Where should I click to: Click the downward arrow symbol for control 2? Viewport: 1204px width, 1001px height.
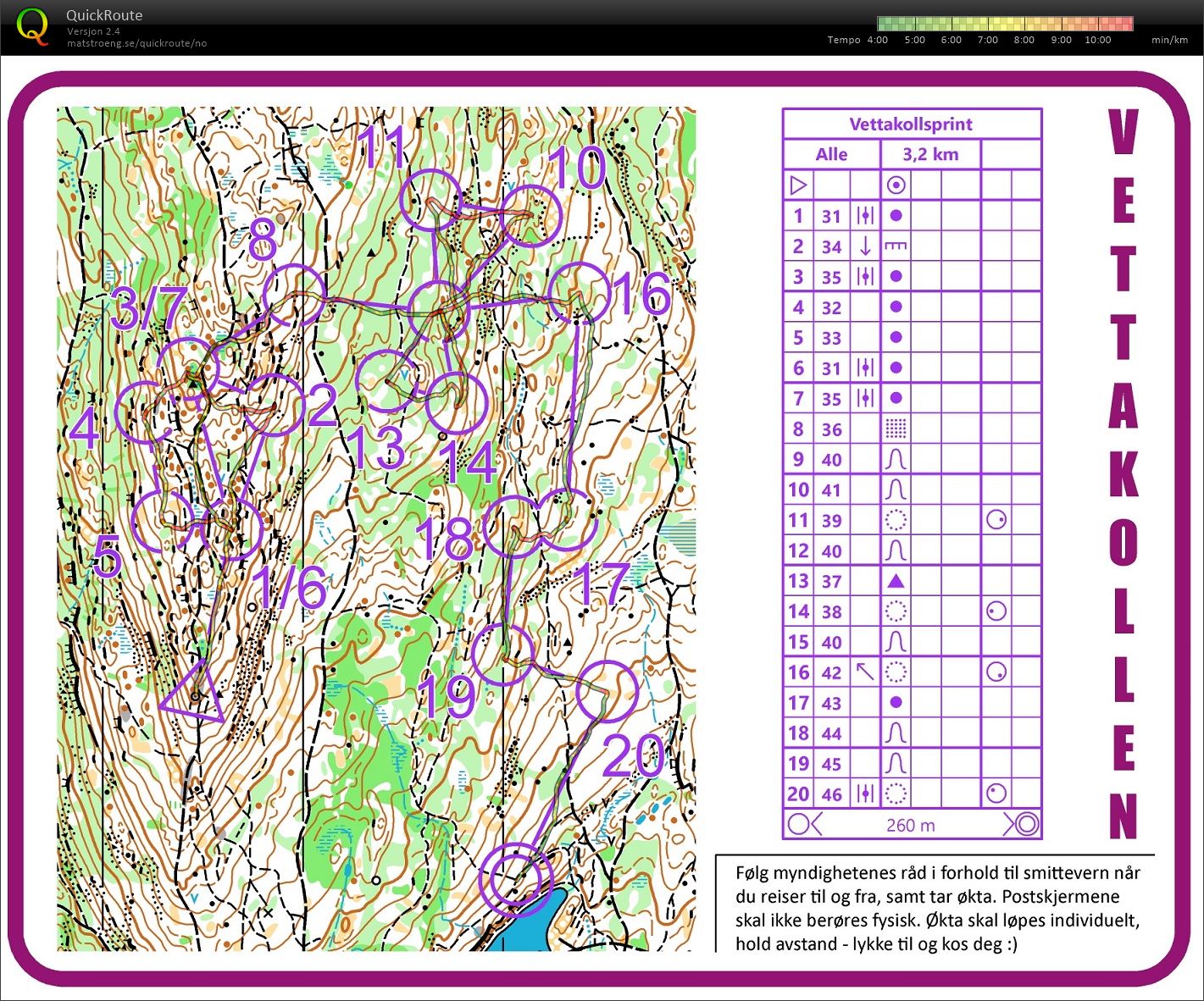[x=864, y=246]
